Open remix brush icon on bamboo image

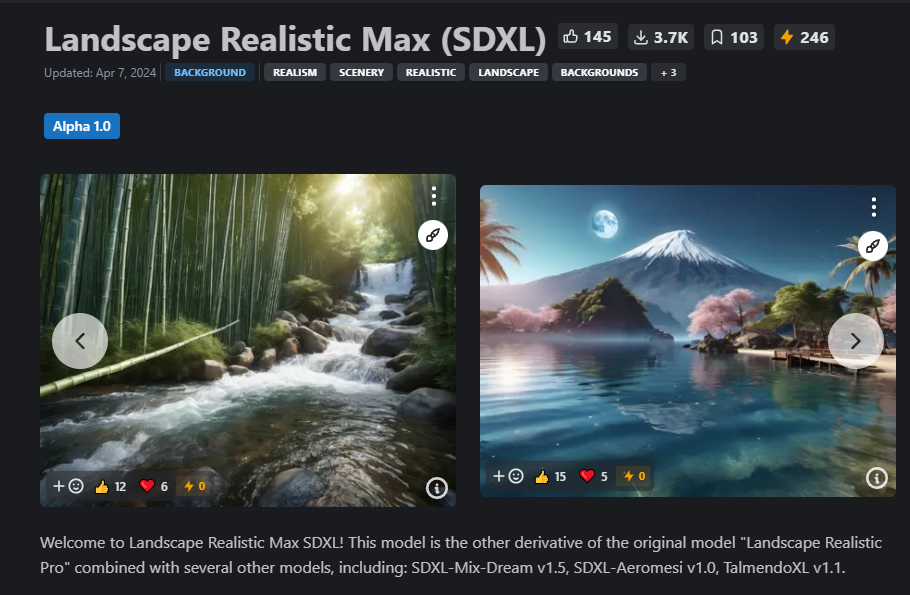(x=433, y=235)
